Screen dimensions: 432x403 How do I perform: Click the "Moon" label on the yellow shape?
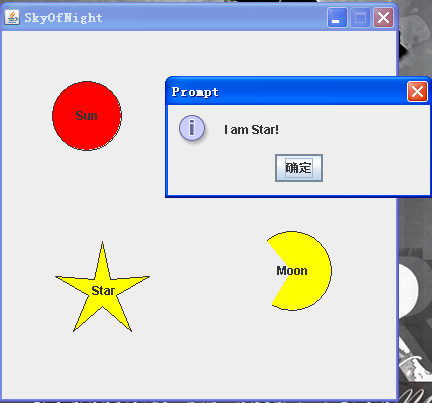292,271
